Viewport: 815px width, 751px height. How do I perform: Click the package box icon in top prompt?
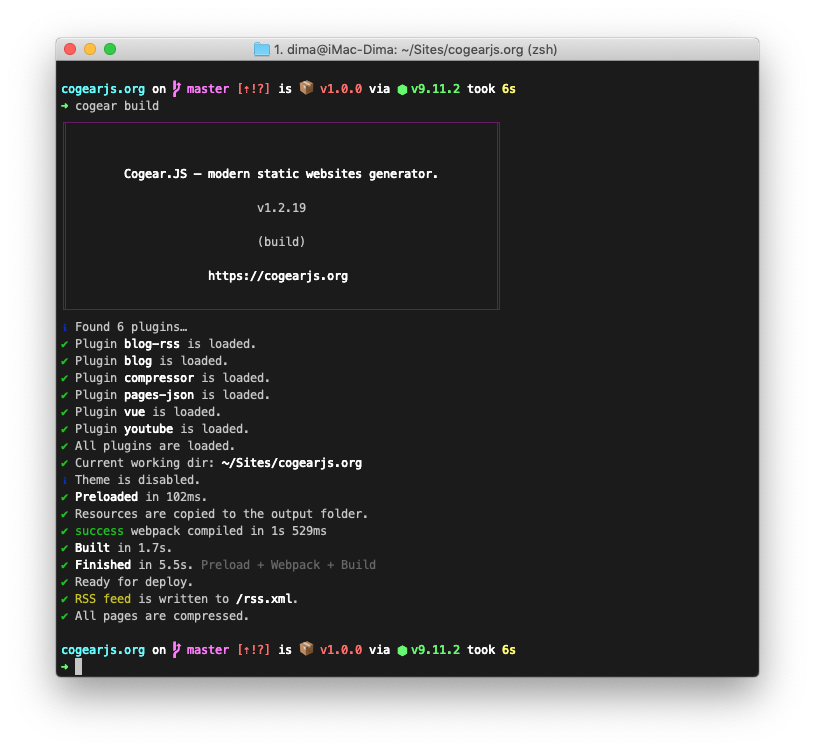307,88
